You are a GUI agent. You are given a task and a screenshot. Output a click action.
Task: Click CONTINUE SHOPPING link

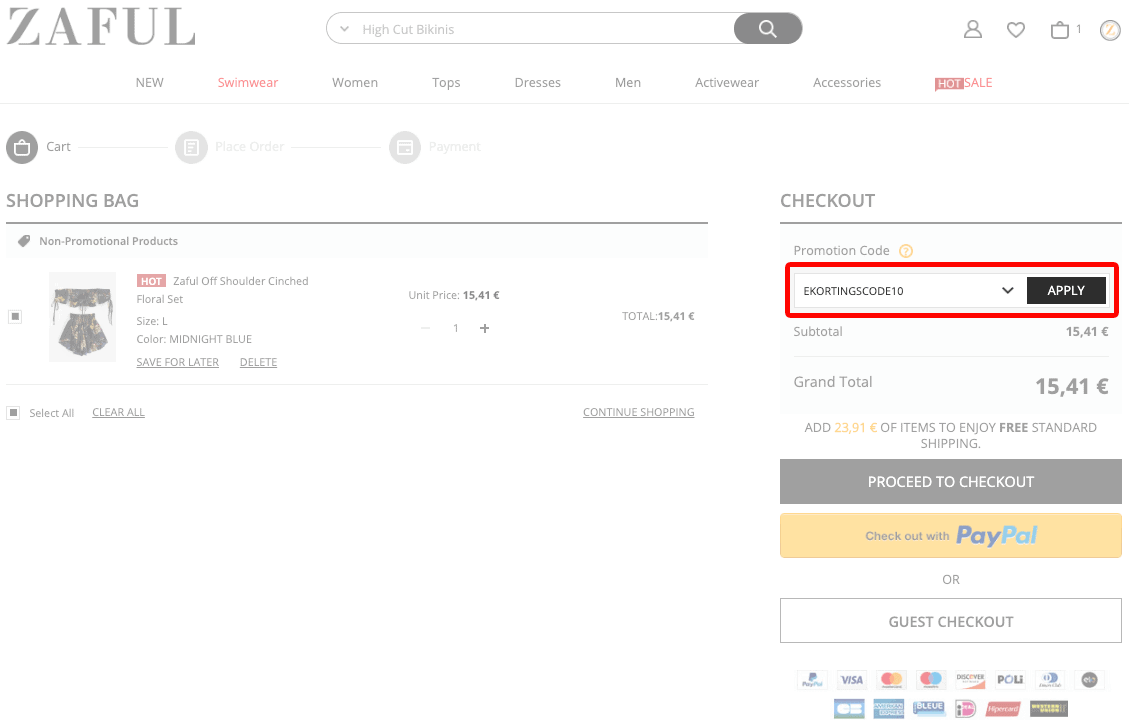click(x=639, y=413)
